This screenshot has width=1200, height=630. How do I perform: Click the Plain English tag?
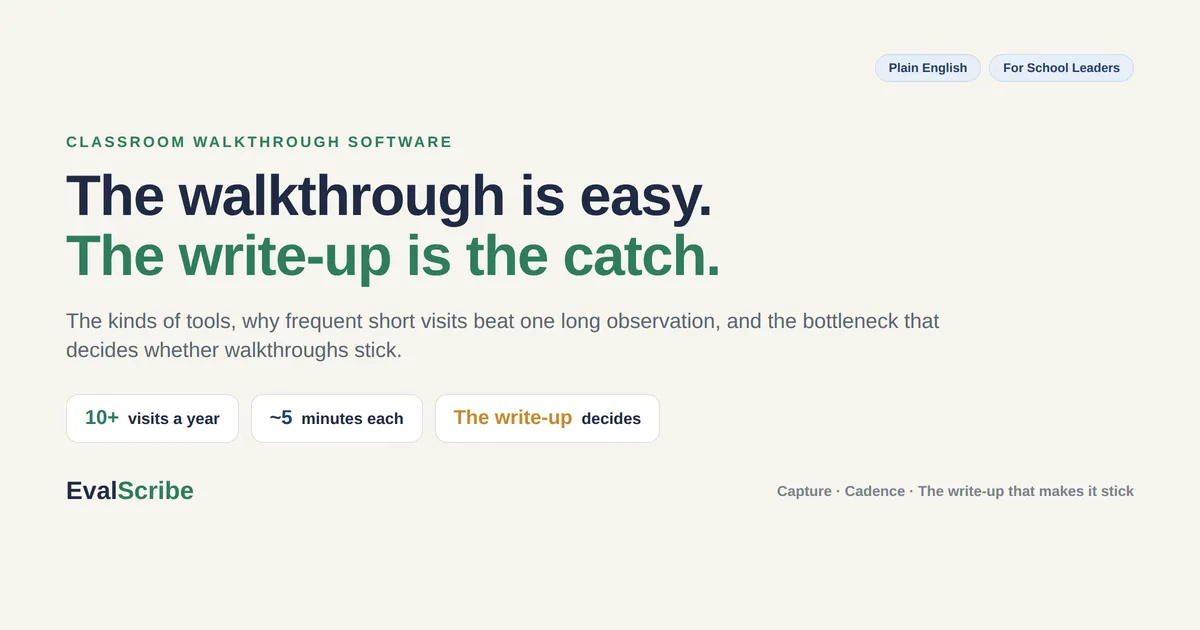tap(927, 68)
